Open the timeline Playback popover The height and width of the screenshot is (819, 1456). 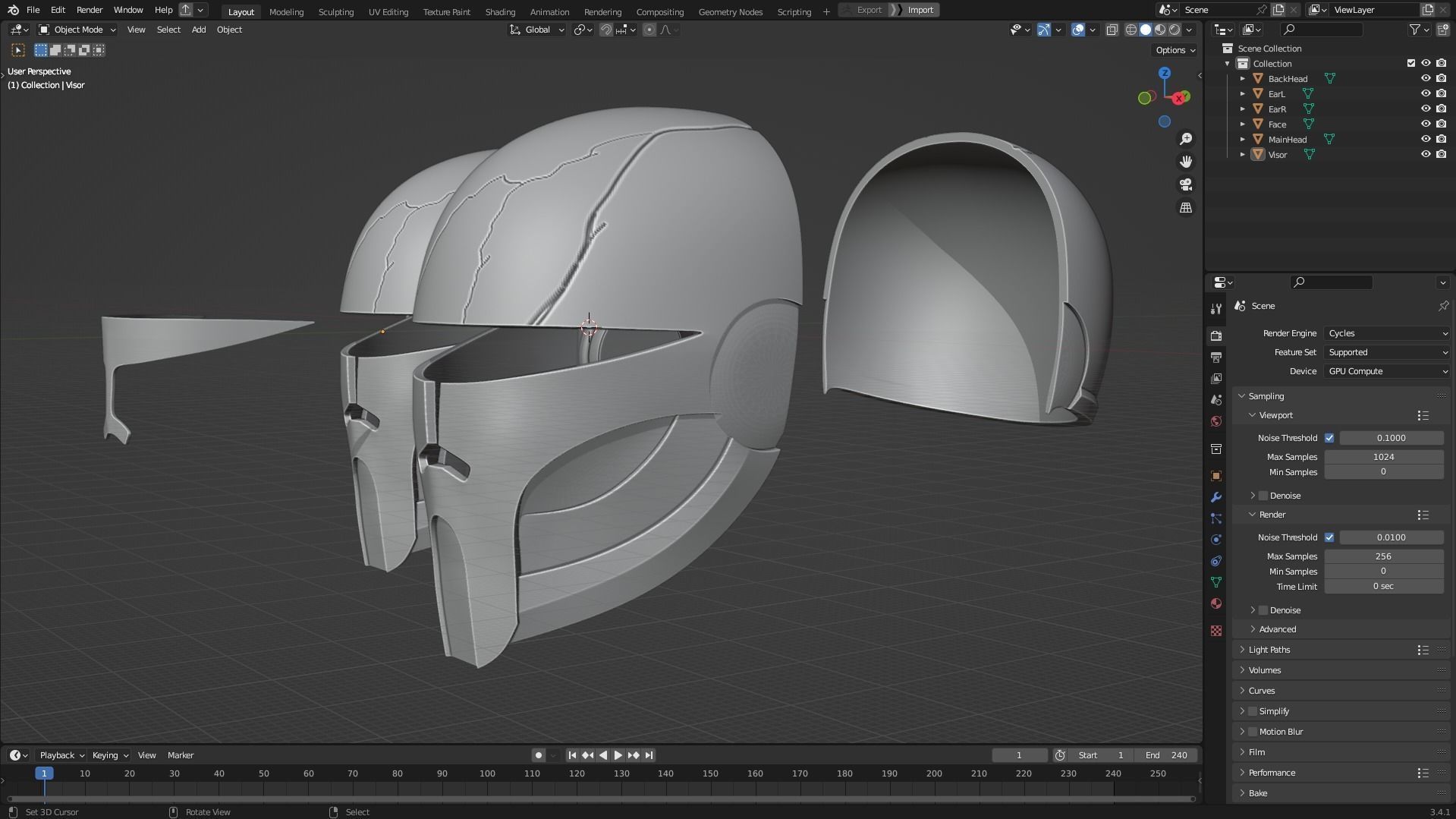click(x=61, y=755)
